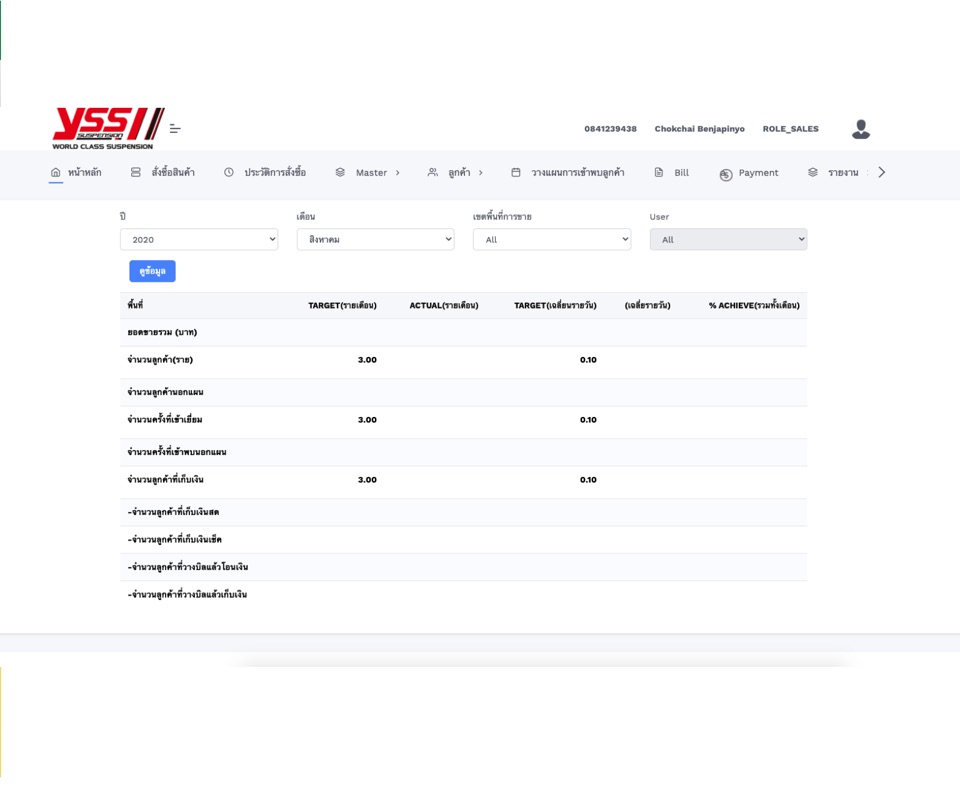Click 3.00 target in จำนวนลูกค้า(ราย) row

pyautogui.click(x=367, y=360)
